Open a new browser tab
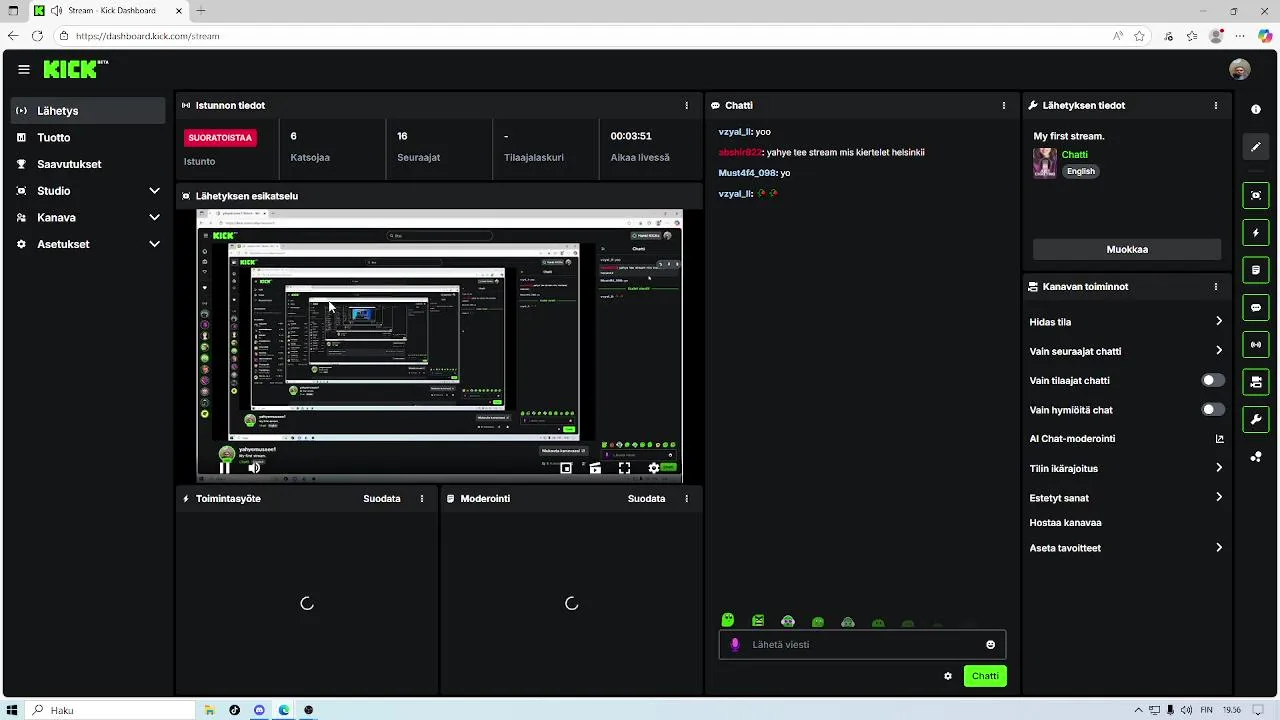 tap(201, 11)
